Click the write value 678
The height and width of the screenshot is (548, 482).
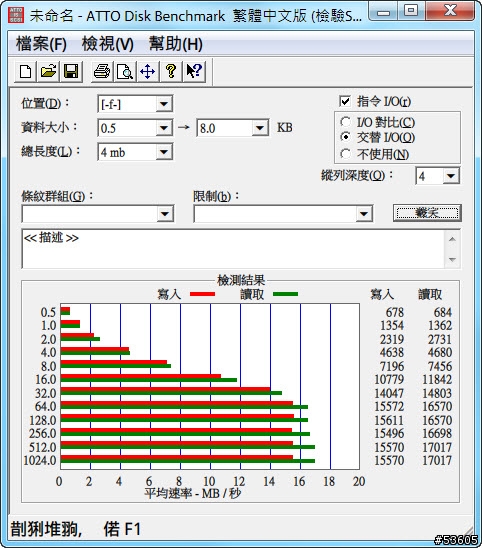coord(395,312)
